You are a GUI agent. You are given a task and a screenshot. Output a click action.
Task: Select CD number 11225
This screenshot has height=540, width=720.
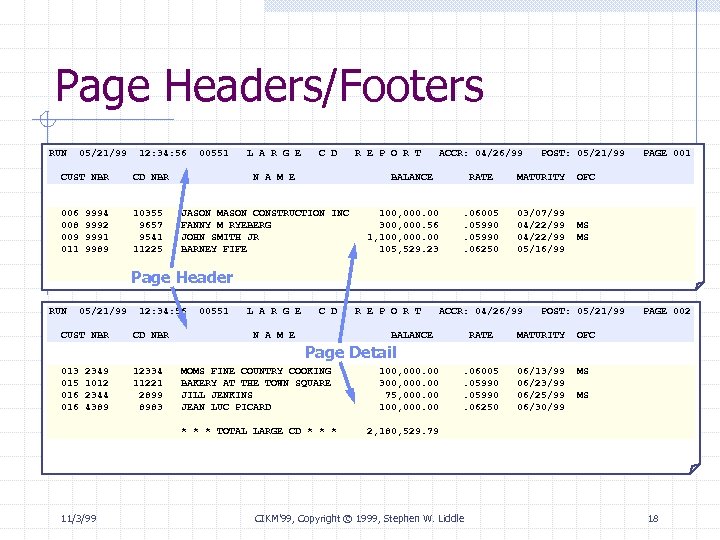(148, 249)
